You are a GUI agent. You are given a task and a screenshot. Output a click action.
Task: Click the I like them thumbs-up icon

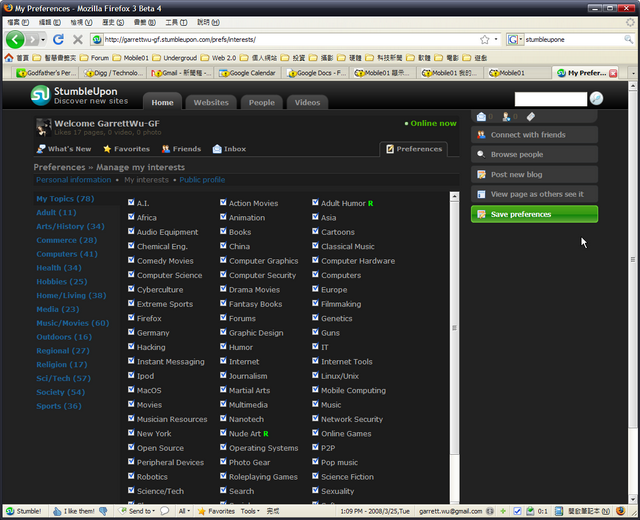pyautogui.click(x=57, y=511)
